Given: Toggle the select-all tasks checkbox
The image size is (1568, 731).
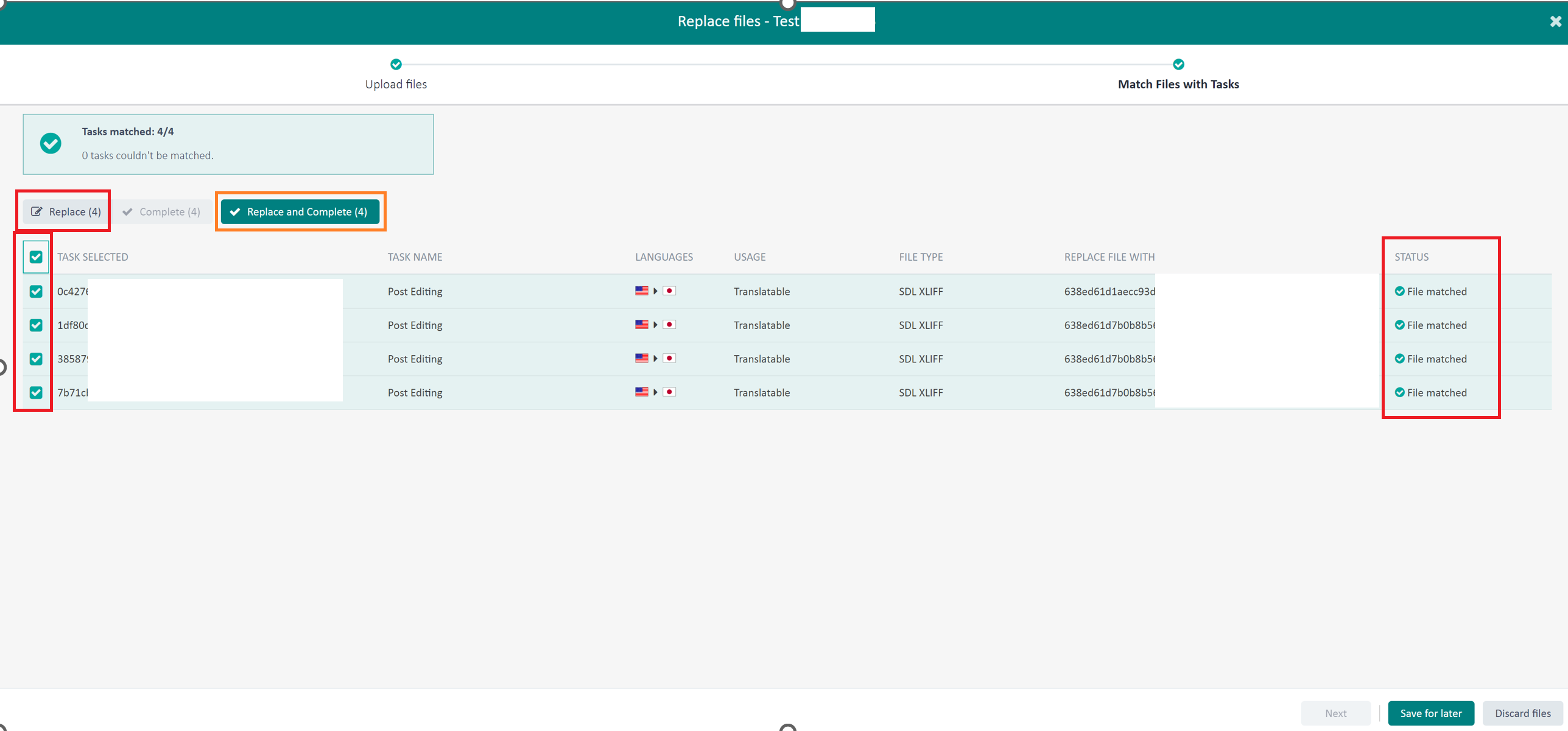Looking at the screenshot, I should (x=36, y=257).
